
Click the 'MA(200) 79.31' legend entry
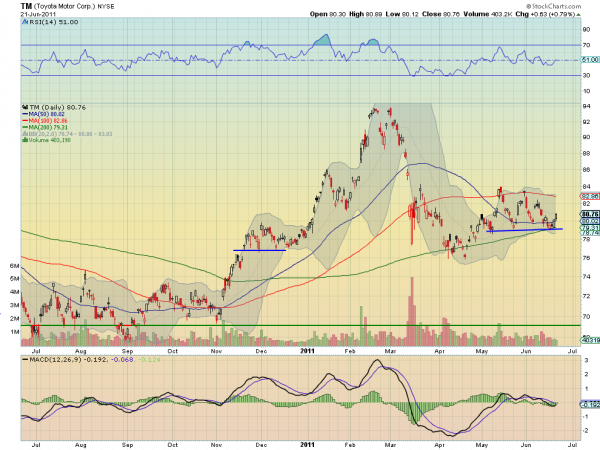[48, 127]
